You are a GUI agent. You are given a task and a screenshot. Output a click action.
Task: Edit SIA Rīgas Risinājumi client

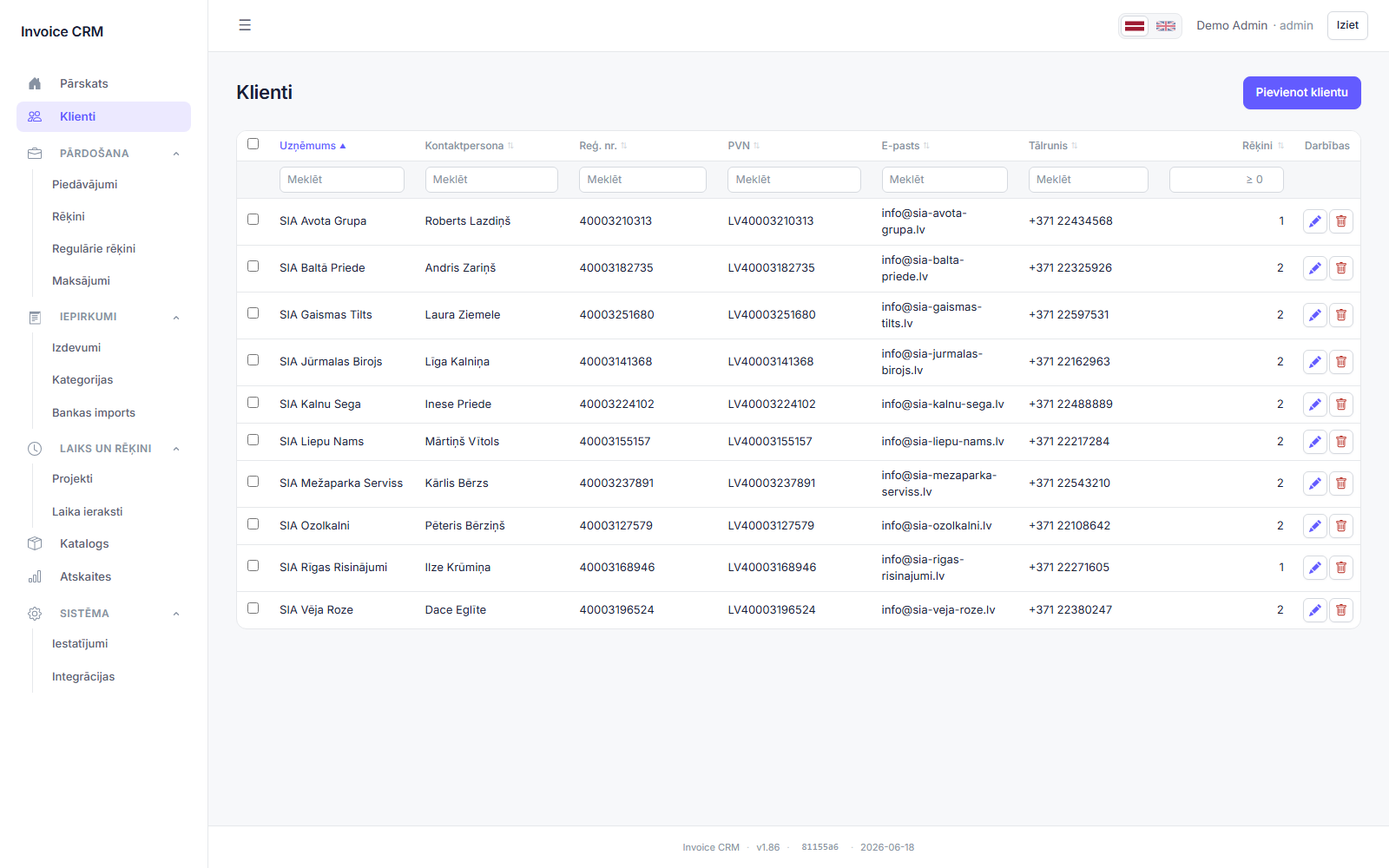pyautogui.click(x=1315, y=568)
